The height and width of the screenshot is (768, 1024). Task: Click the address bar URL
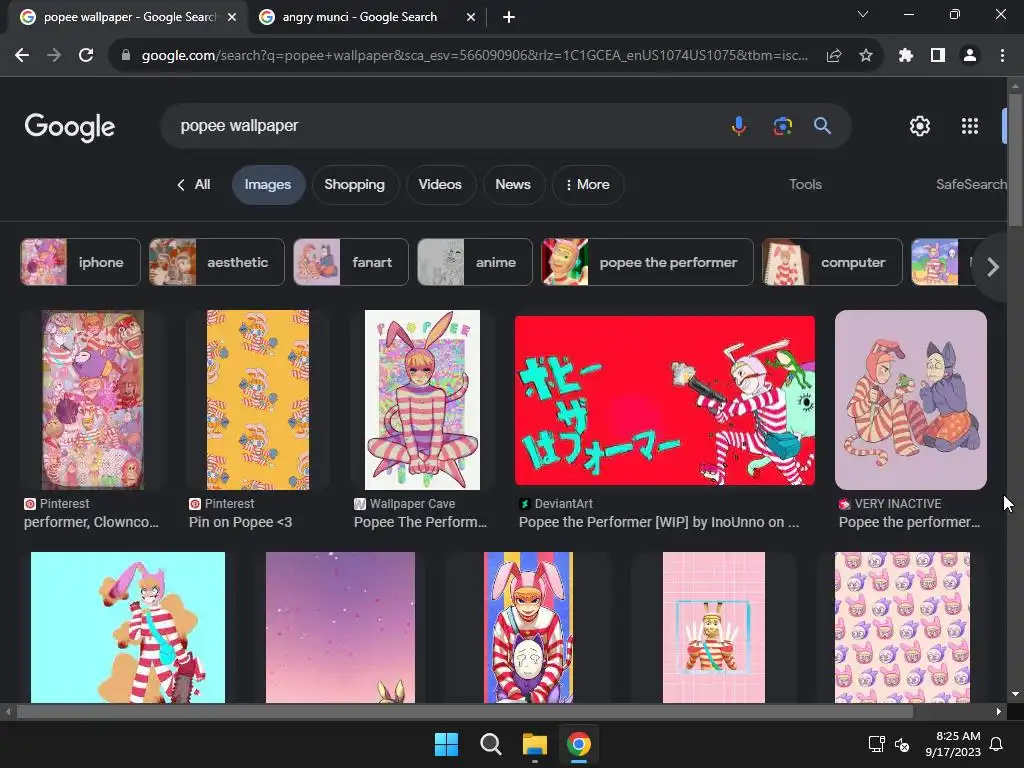point(475,56)
